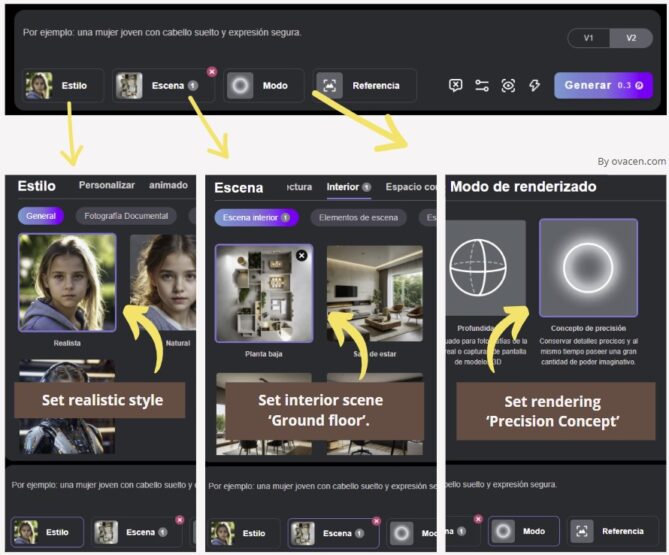Switch to V1 model version

(x=588, y=38)
